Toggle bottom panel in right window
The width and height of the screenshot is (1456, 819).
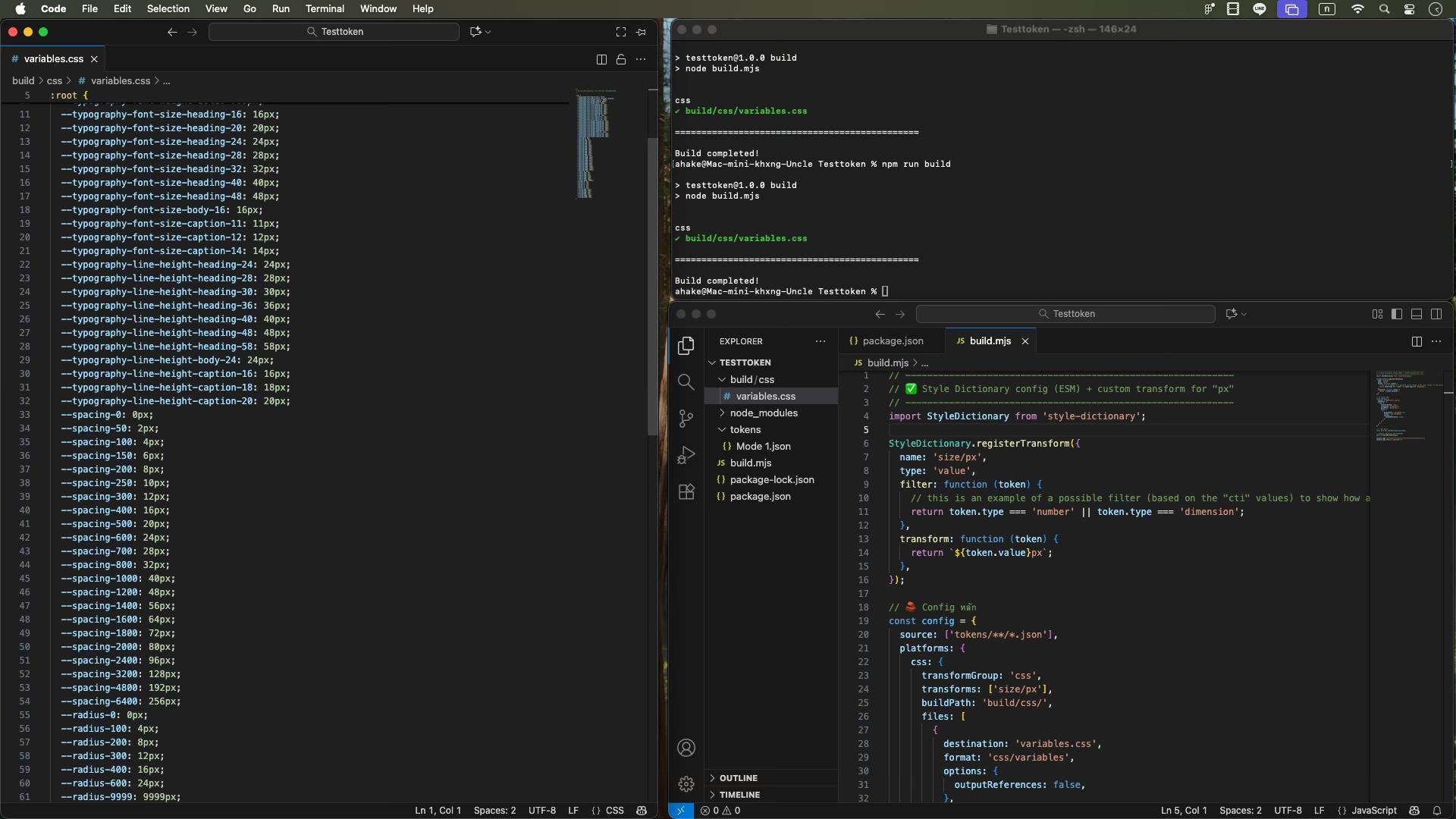1417,314
